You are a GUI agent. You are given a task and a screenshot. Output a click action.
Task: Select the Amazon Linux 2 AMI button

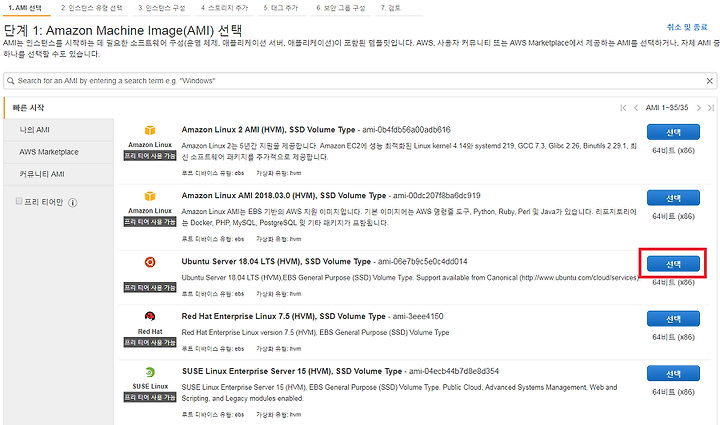[673, 132]
